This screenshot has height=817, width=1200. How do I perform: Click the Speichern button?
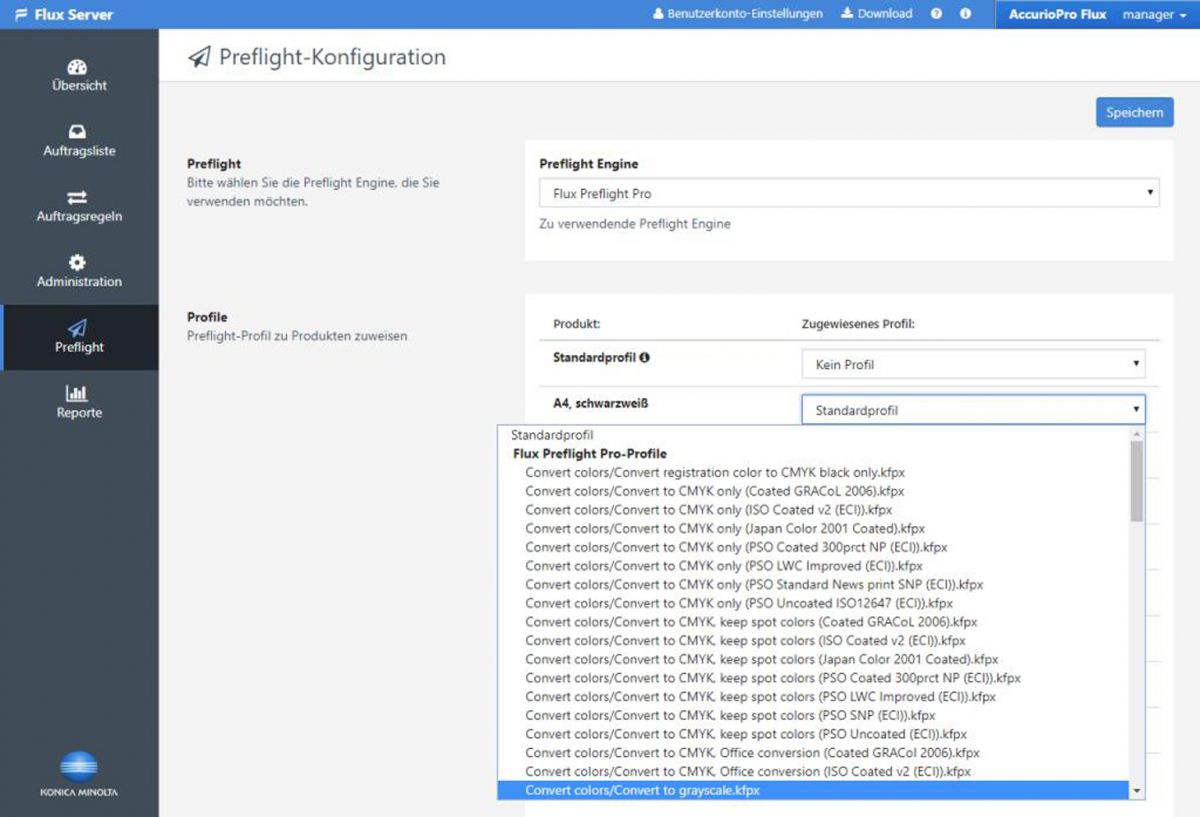coord(1133,112)
